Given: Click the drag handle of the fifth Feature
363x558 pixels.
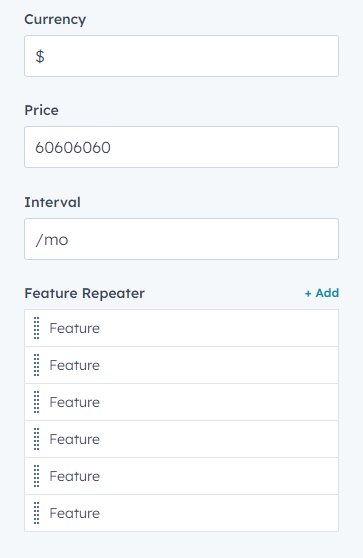Looking at the screenshot, I should pyautogui.click(x=36, y=476).
